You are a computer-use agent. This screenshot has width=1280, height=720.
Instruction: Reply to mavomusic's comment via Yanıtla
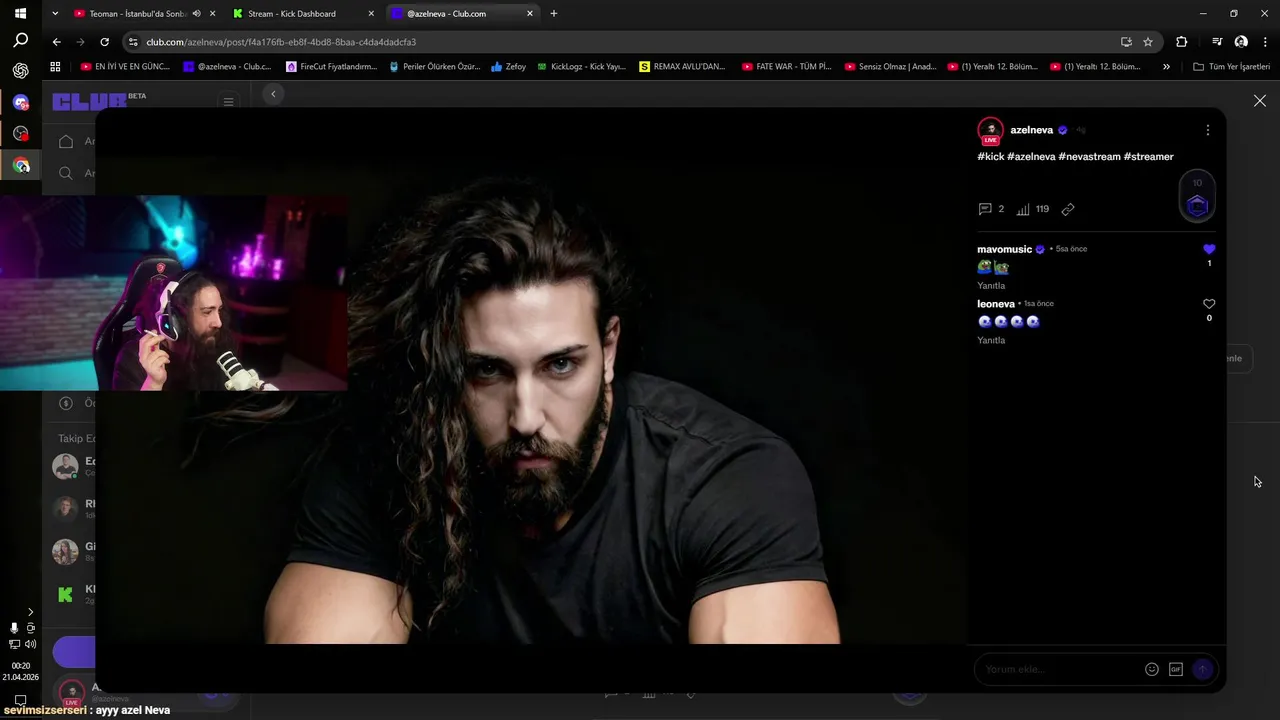[991, 286]
